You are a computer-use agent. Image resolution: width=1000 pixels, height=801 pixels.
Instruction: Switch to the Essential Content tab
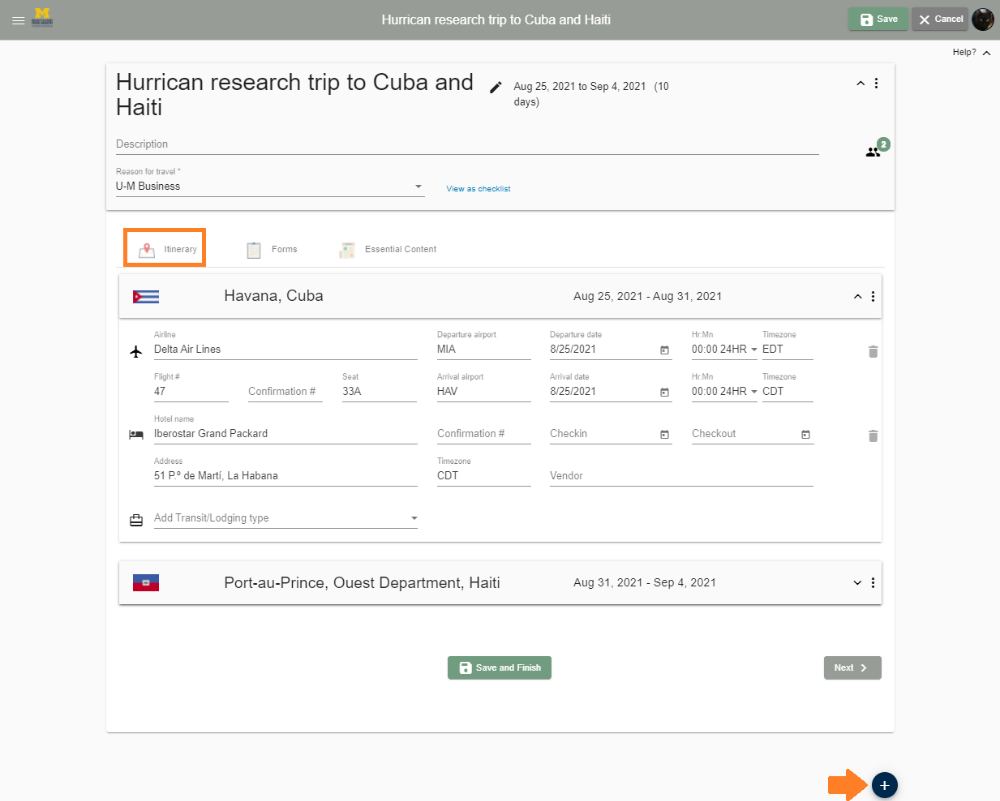[388, 249]
